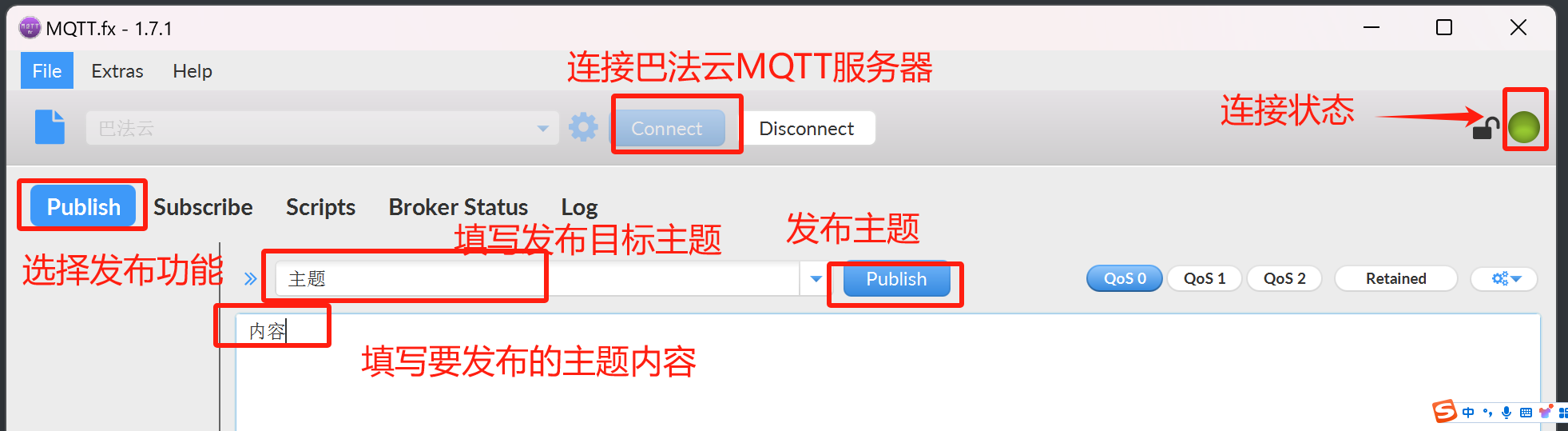Select QoS 1 option
Viewport: 1568px width, 431px height.
[x=1205, y=278]
